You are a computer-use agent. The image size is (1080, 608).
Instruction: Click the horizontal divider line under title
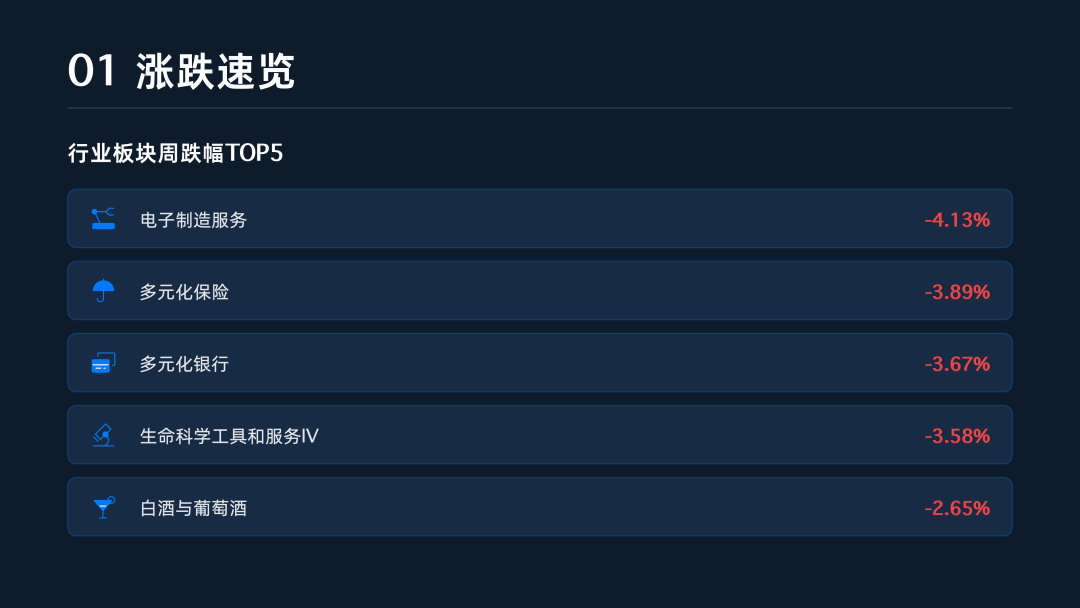pos(540,107)
